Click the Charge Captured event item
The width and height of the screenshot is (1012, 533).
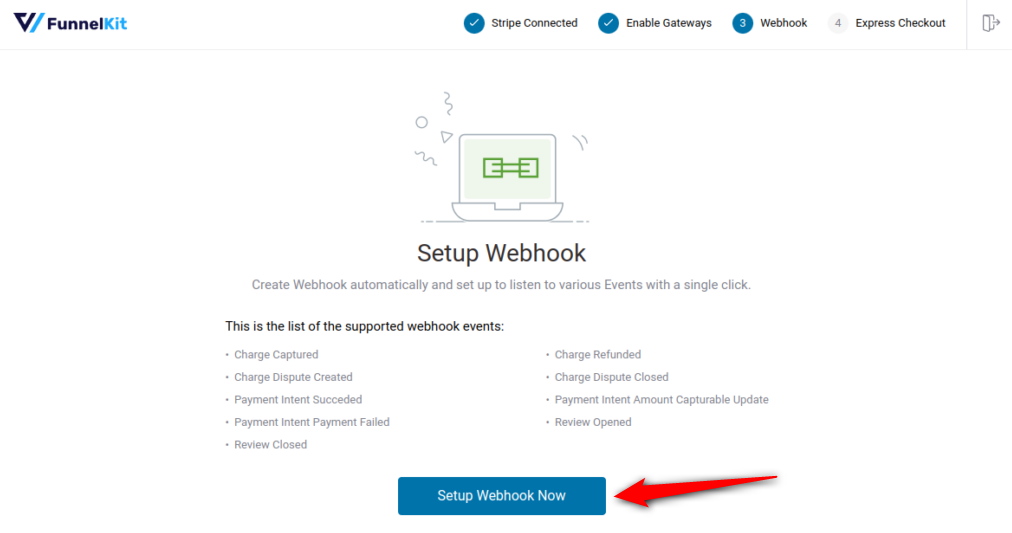[x=276, y=354]
